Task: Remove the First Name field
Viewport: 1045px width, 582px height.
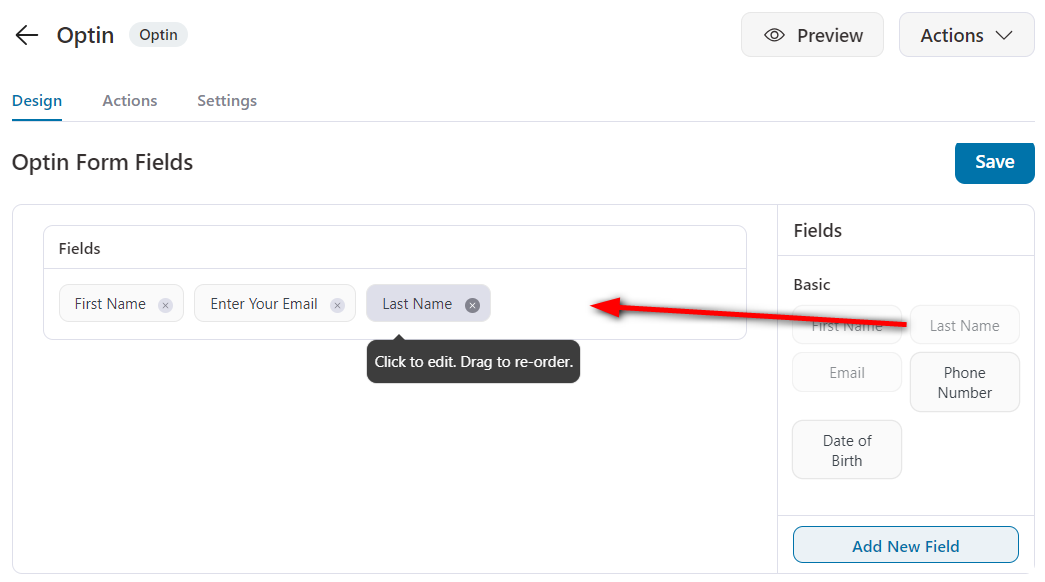Action: 165,304
